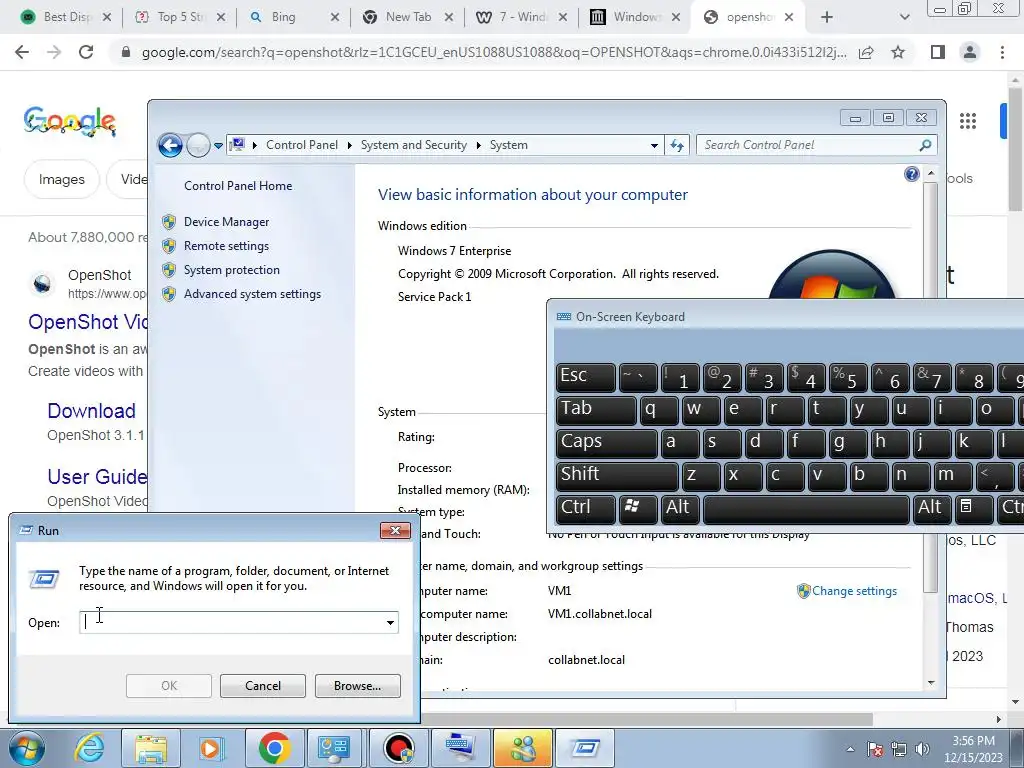
Task: Open Google apps grid icon
Action: [968, 121]
